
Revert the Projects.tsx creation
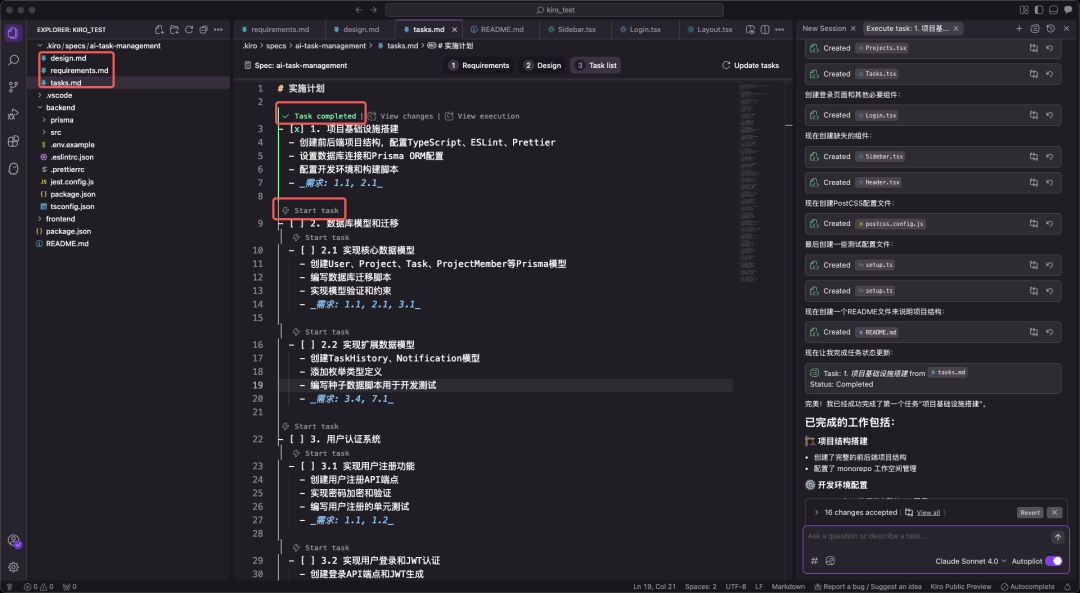point(1050,48)
